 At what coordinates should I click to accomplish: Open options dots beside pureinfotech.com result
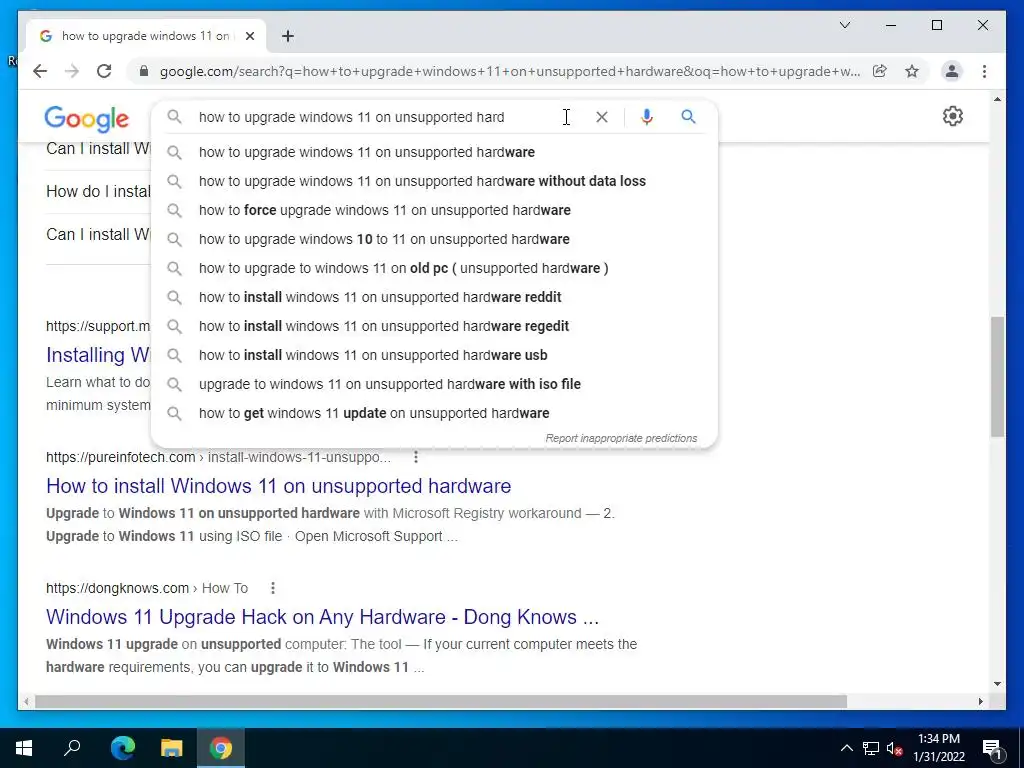[x=415, y=457]
